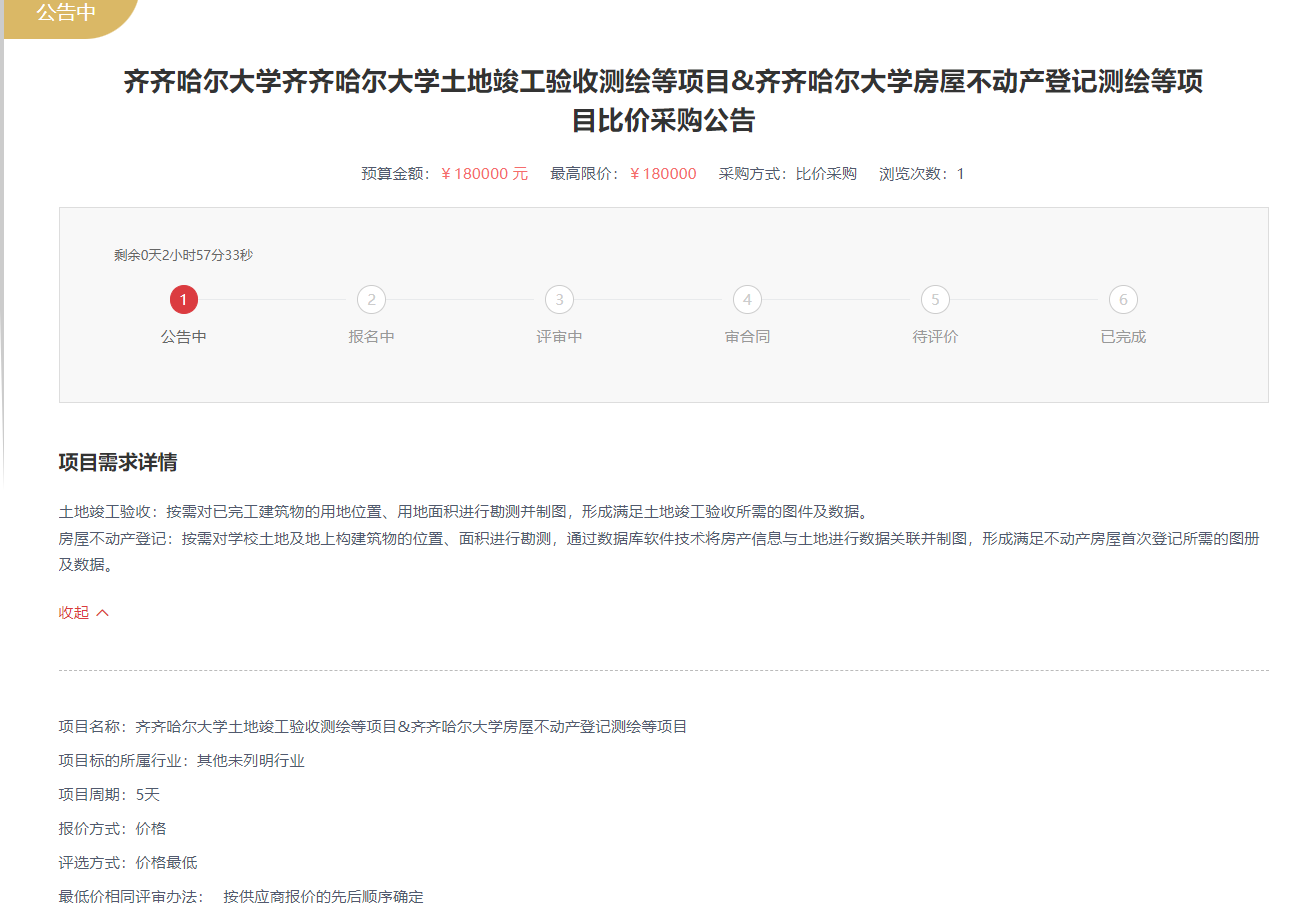Click the gold 公告中 status badge
This screenshot has height=904, width=1312.
[x=67, y=14]
